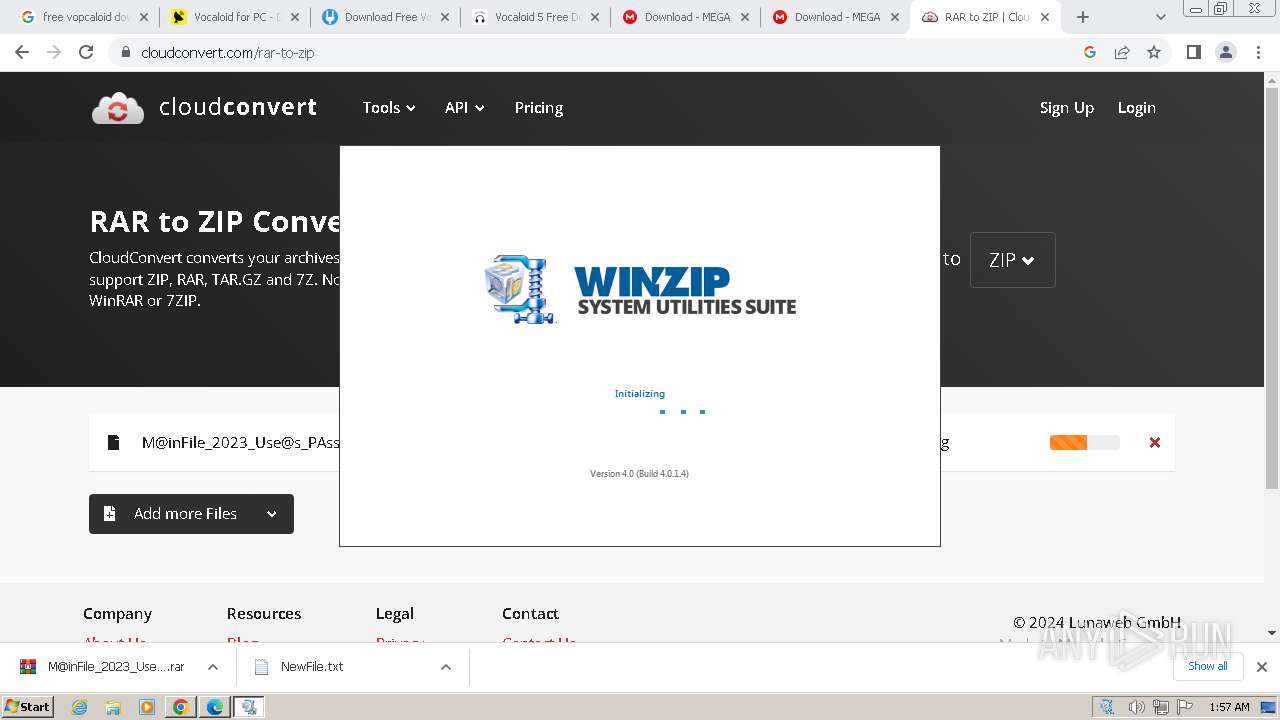Open the Windows Start button

[x=28, y=707]
